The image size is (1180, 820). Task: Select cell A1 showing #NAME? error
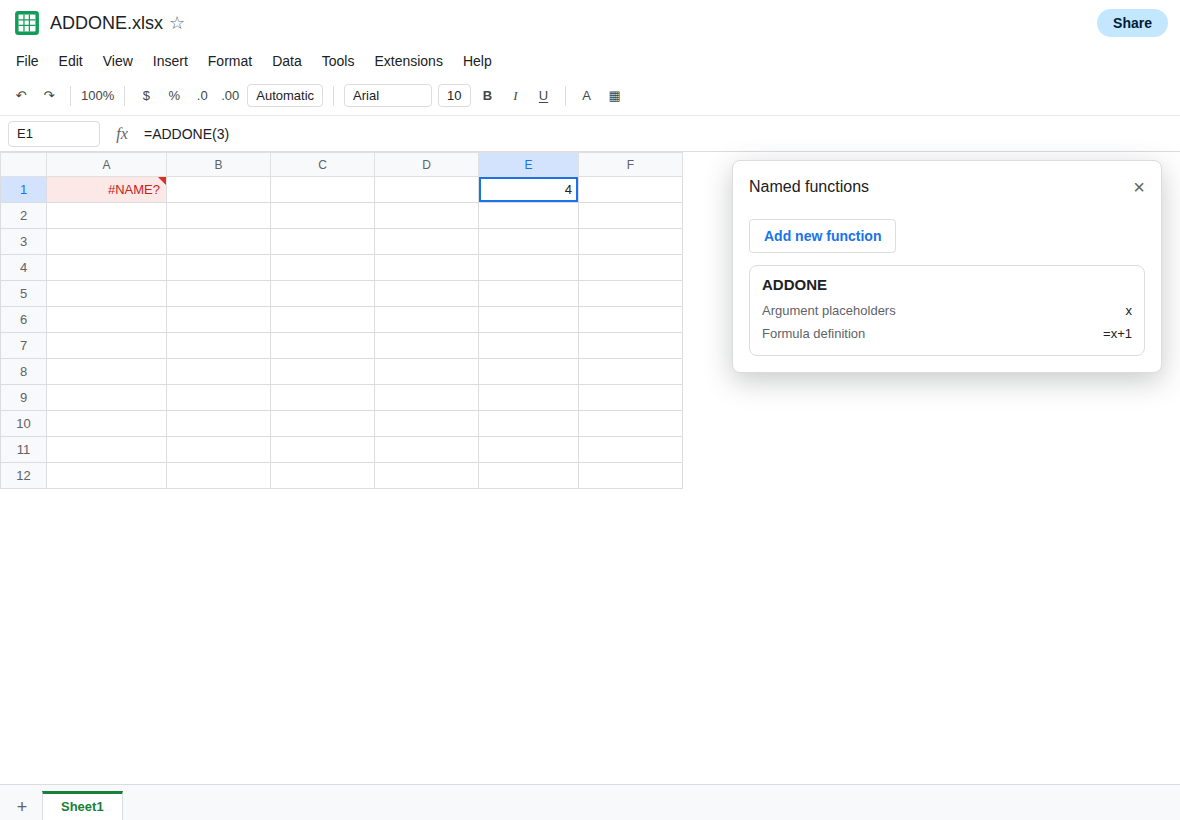106,190
